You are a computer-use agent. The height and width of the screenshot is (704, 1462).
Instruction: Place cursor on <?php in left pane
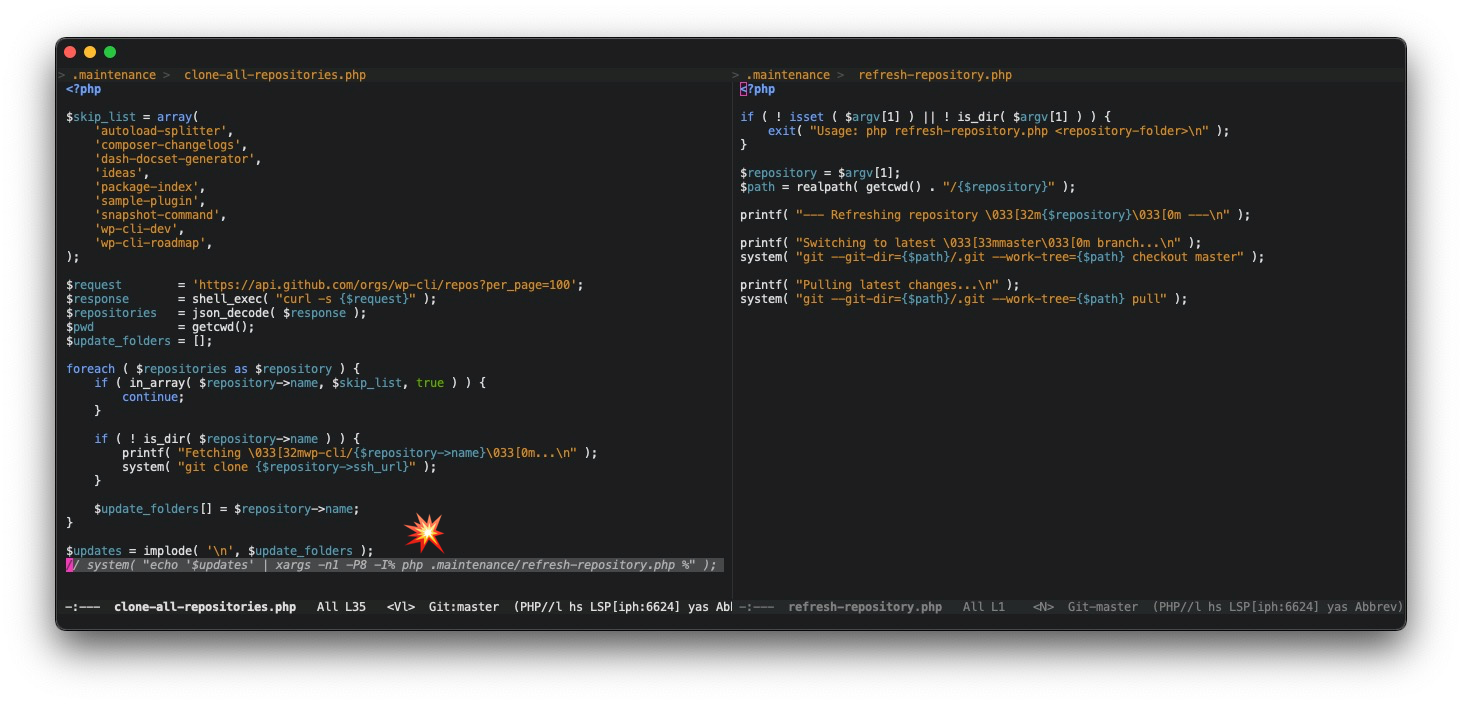pos(84,89)
